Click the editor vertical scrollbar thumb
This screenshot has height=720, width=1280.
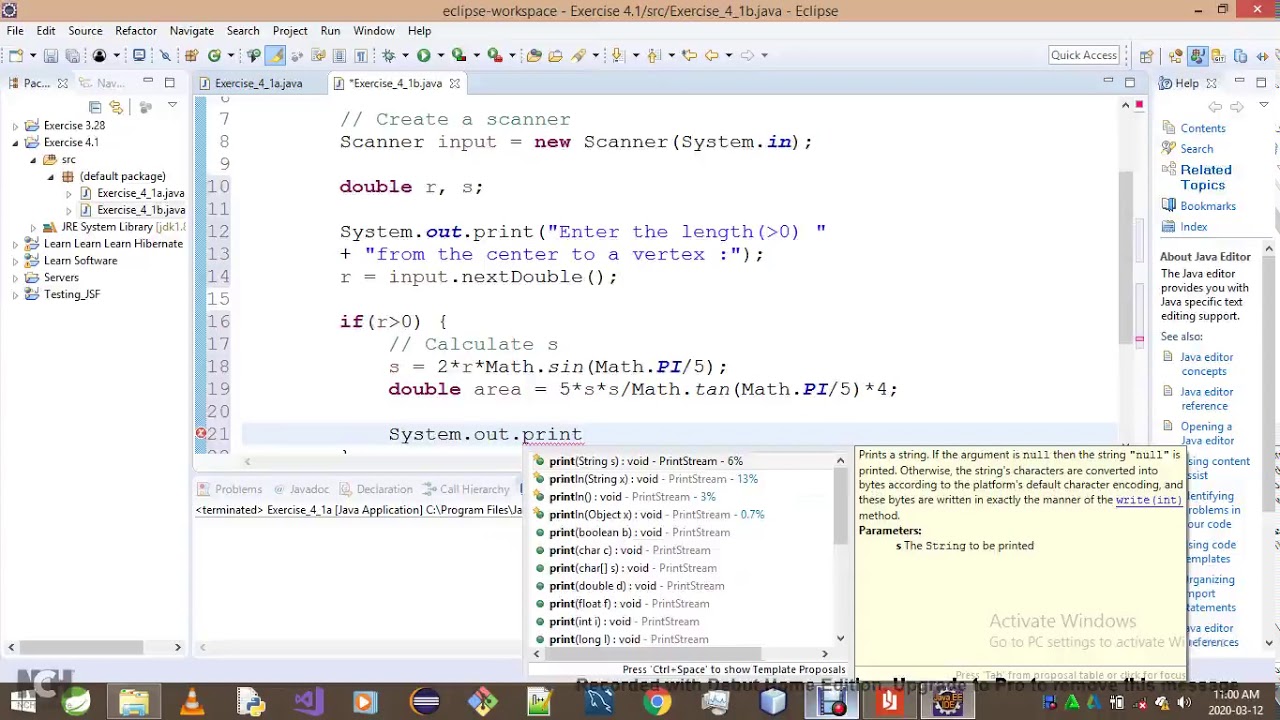(1126, 256)
